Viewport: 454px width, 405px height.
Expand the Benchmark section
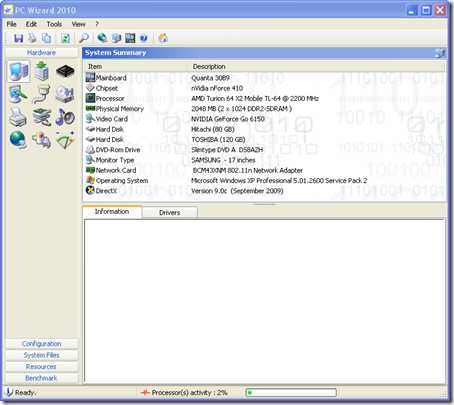point(42,378)
